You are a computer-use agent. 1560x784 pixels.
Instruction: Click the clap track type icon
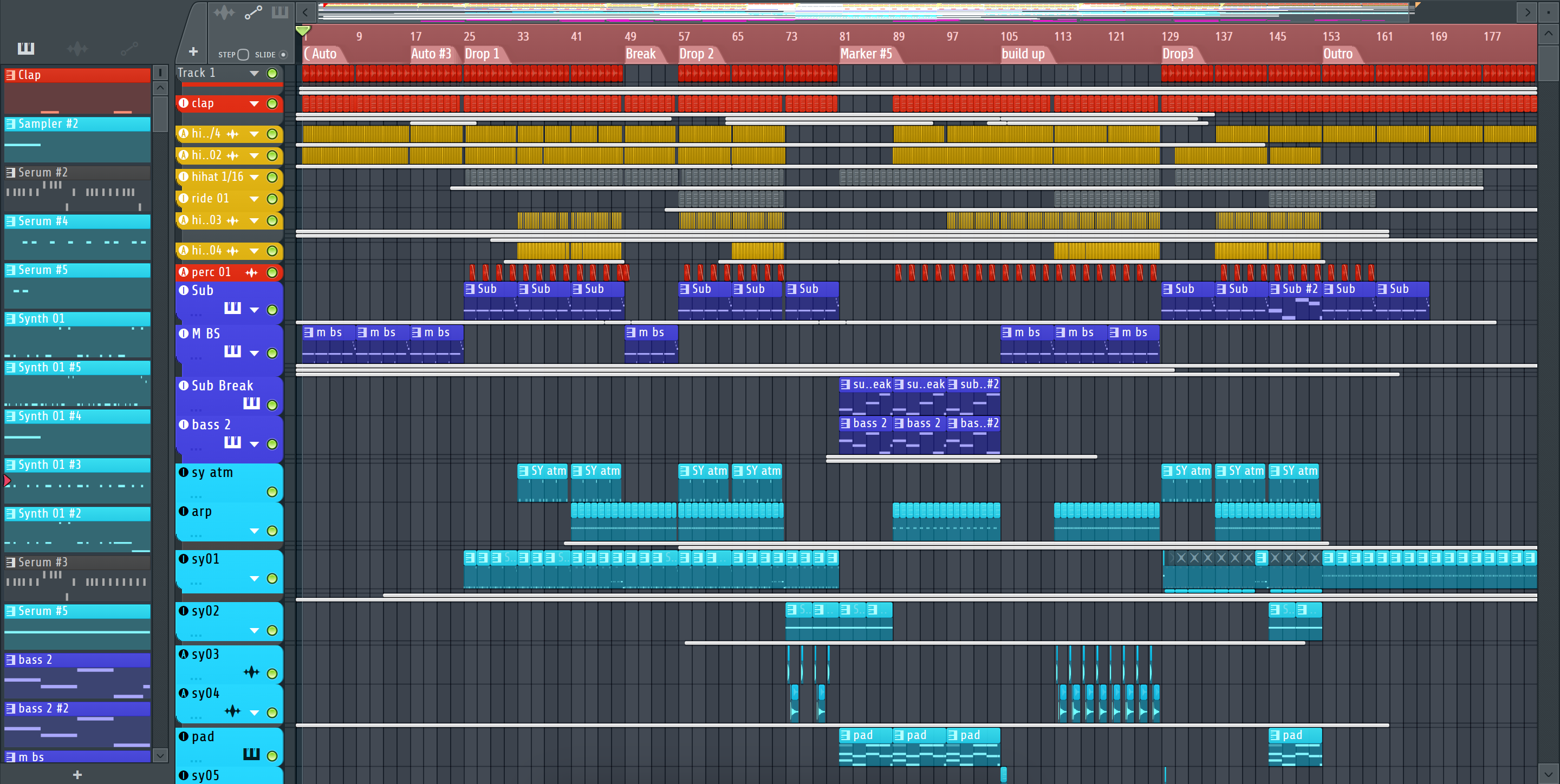click(184, 103)
